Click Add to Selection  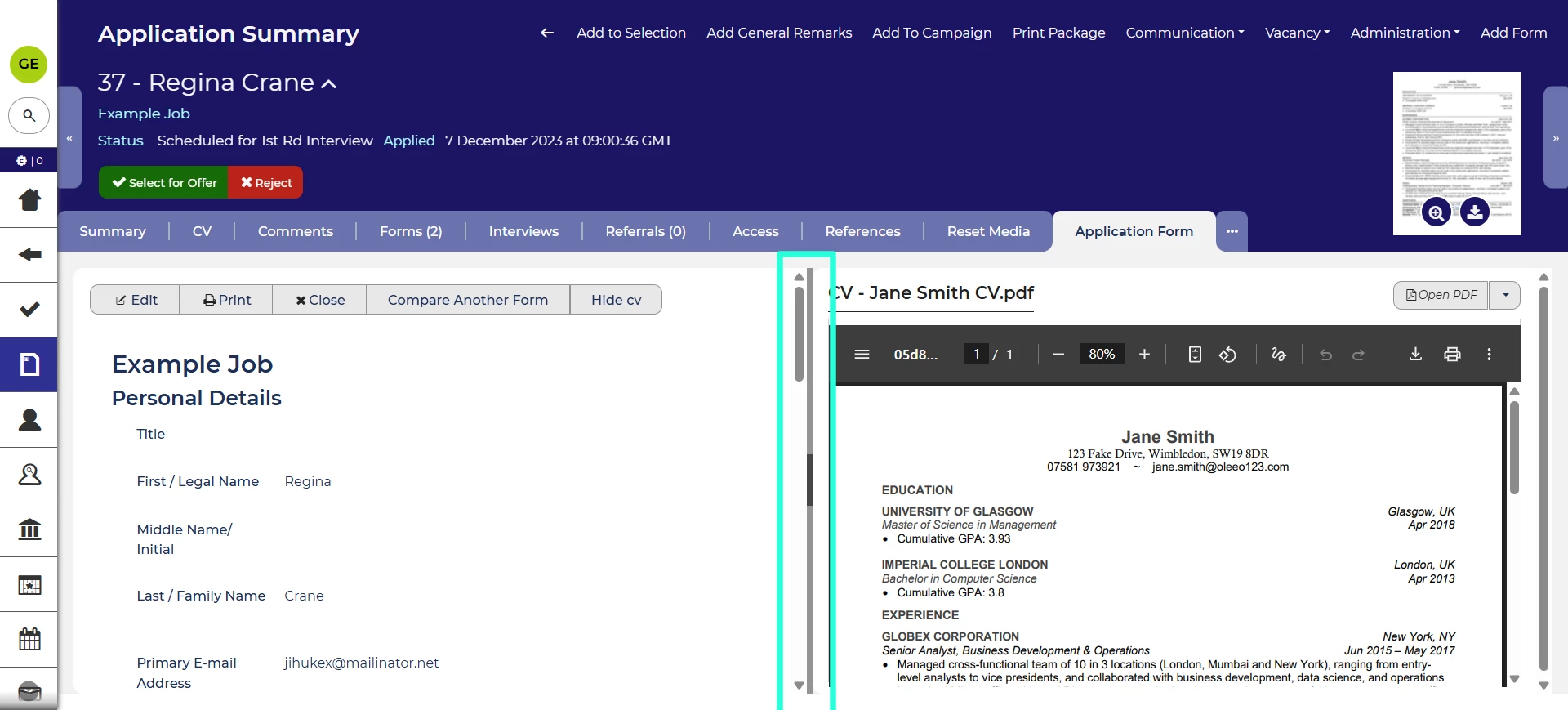(x=631, y=33)
